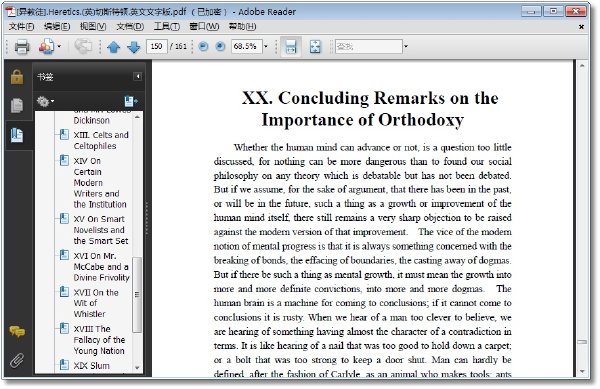Image resolution: width=600 pixels, height=389 pixels.
Task: Click the Dickinson bookmark text
Action: click(91, 120)
